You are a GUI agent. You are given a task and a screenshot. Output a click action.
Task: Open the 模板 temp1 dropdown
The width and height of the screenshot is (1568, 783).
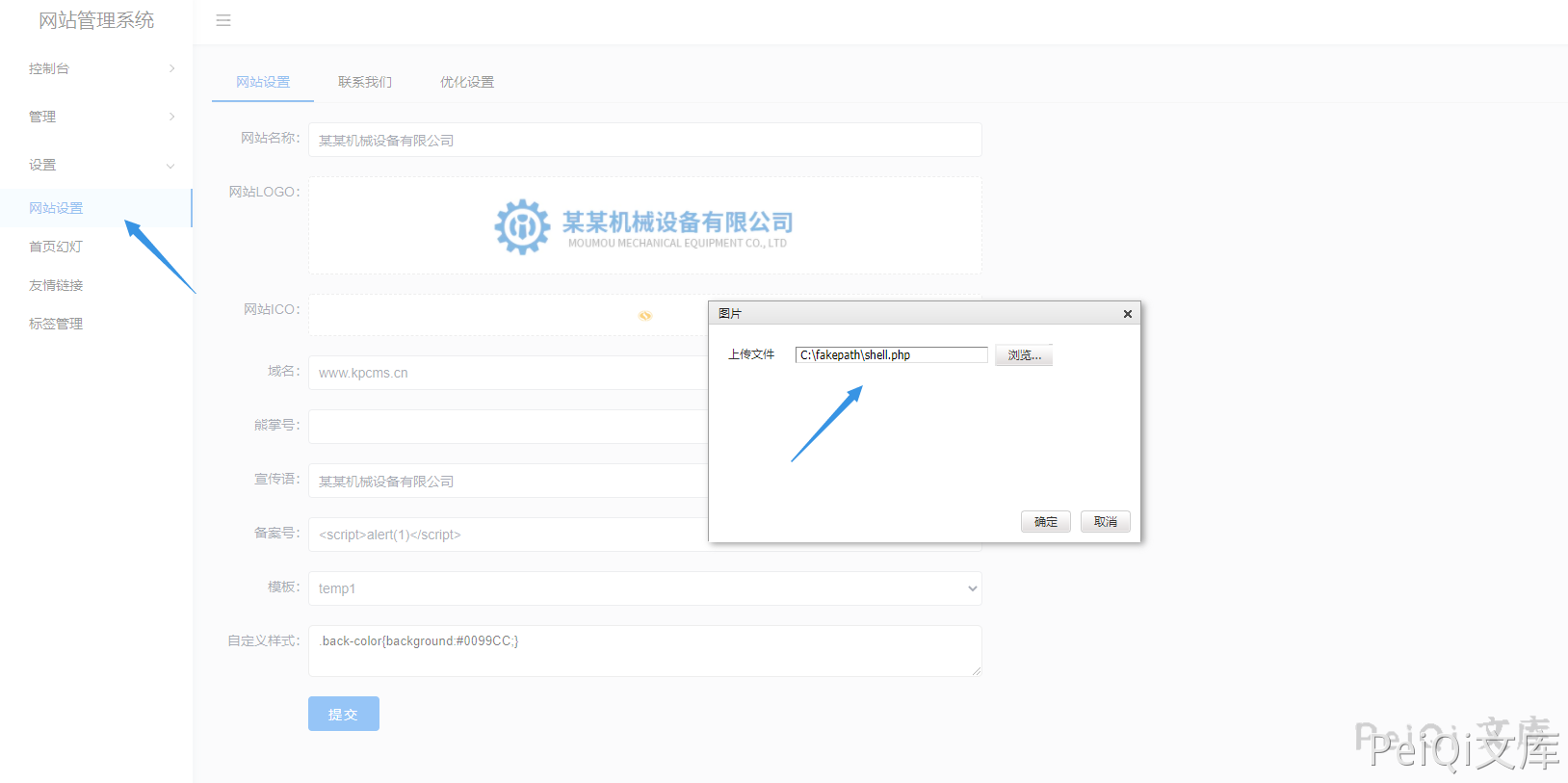click(x=644, y=588)
